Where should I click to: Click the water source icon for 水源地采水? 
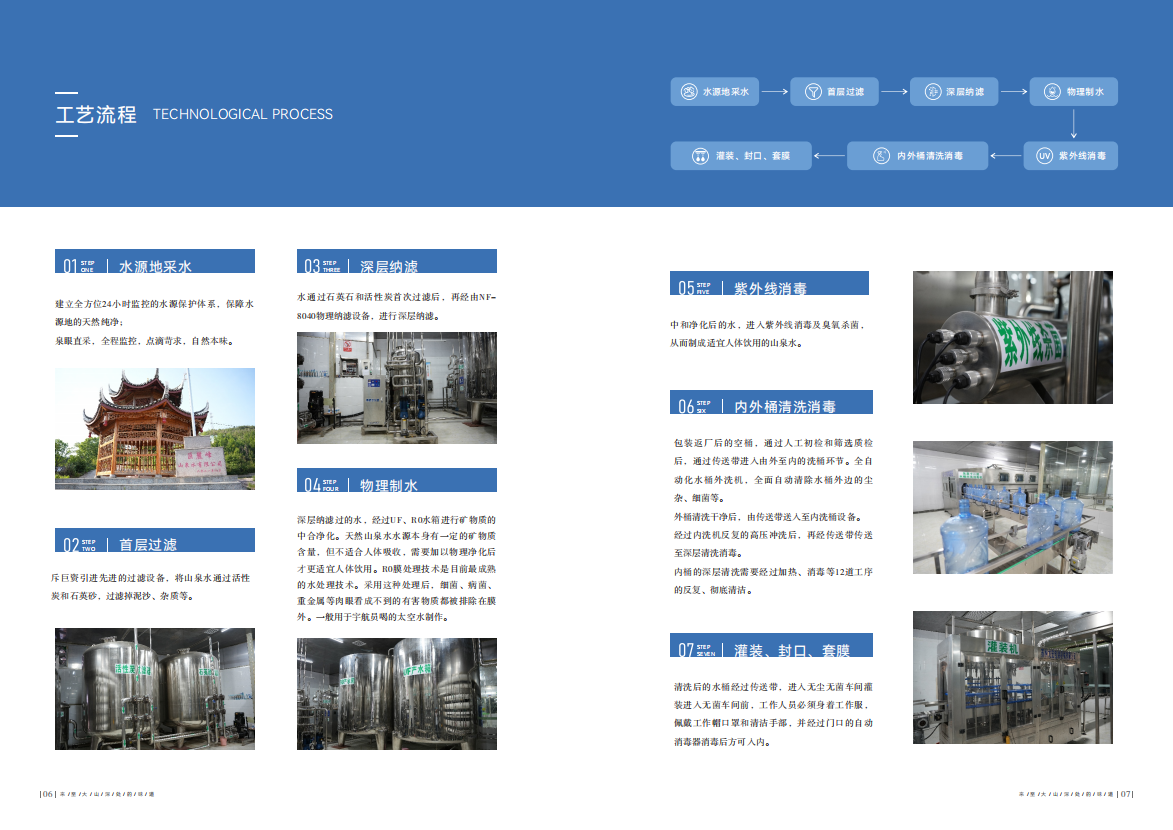tap(689, 92)
